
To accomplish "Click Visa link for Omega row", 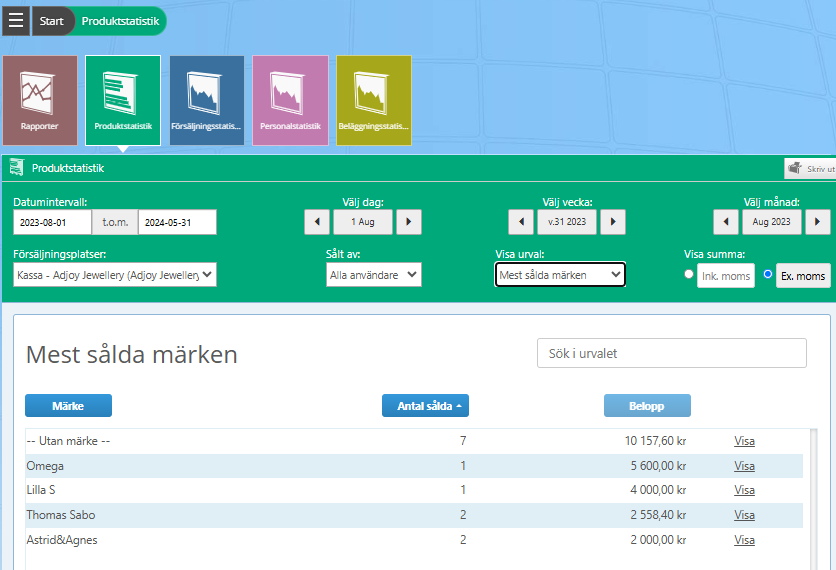I will pyautogui.click(x=744, y=466).
